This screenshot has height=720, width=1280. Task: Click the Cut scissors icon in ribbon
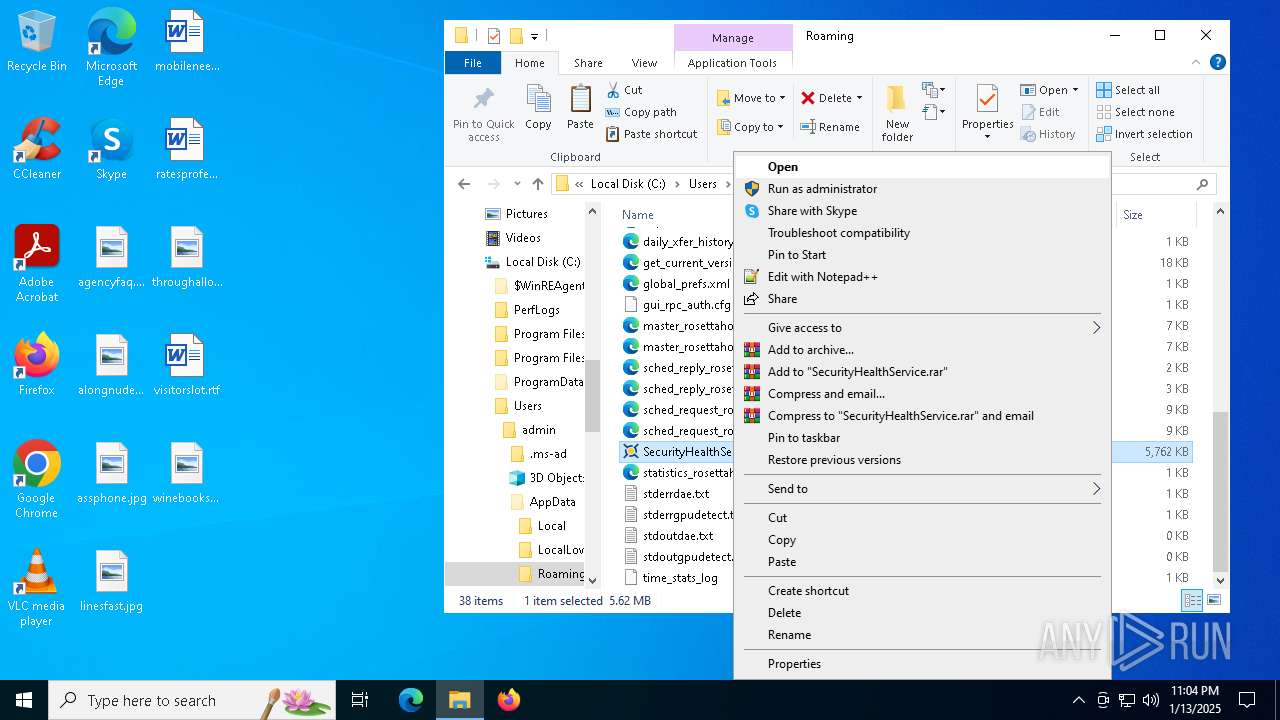(x=614, y=90)
